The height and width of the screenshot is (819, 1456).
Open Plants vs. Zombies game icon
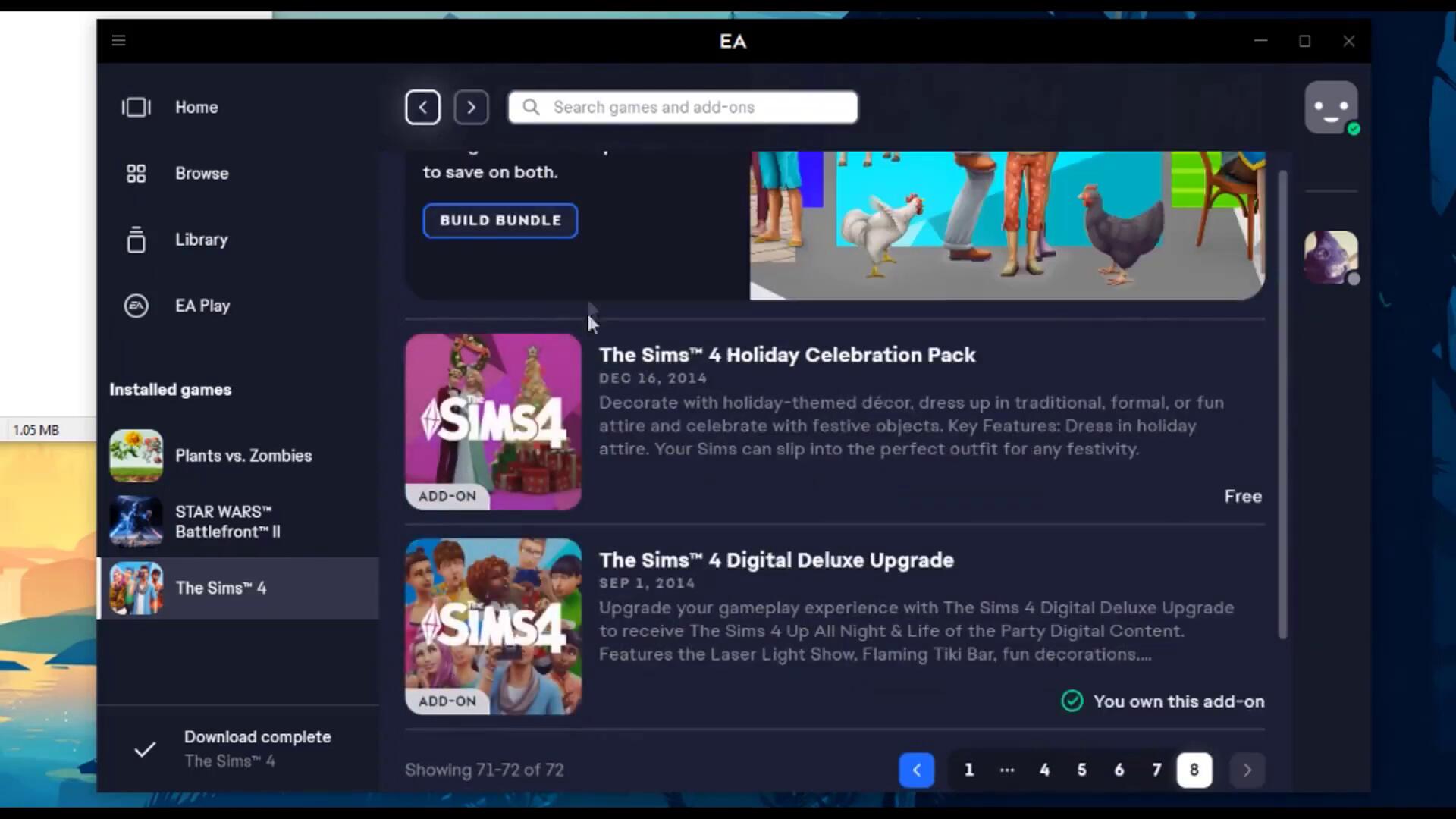coord(136,456)
